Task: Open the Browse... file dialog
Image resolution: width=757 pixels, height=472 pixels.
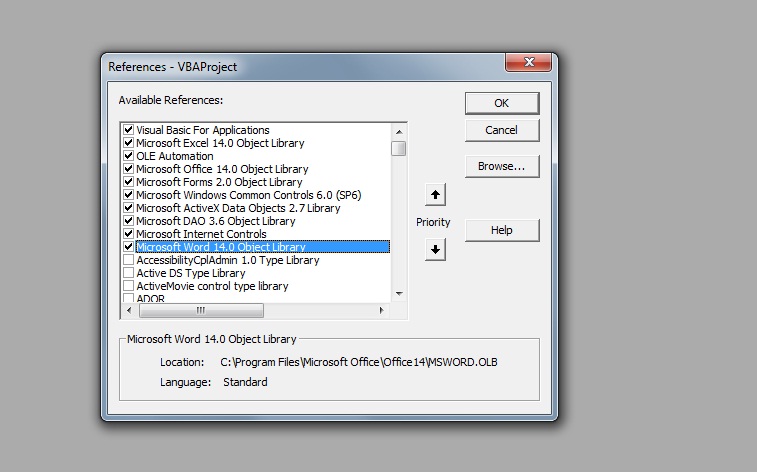Action: 501,166
